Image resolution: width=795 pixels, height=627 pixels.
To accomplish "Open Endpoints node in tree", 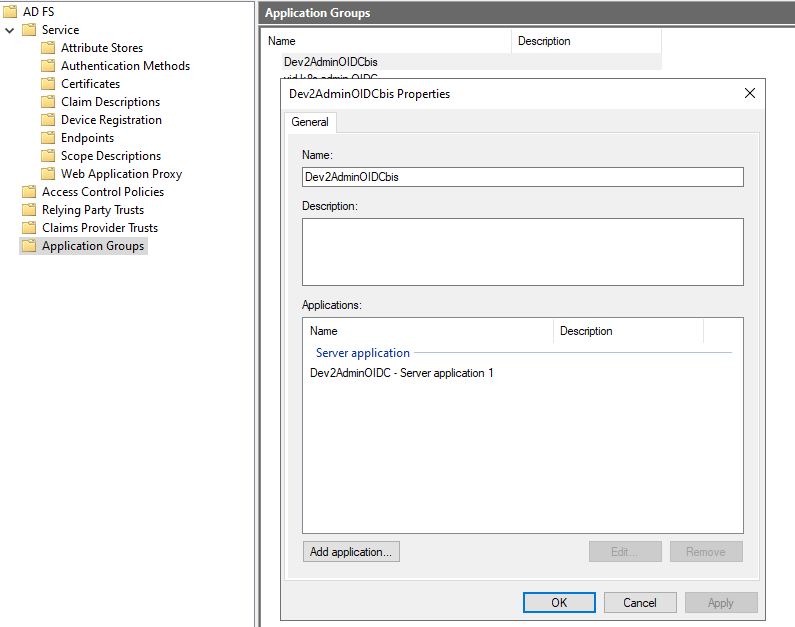I will coord(87,137).
